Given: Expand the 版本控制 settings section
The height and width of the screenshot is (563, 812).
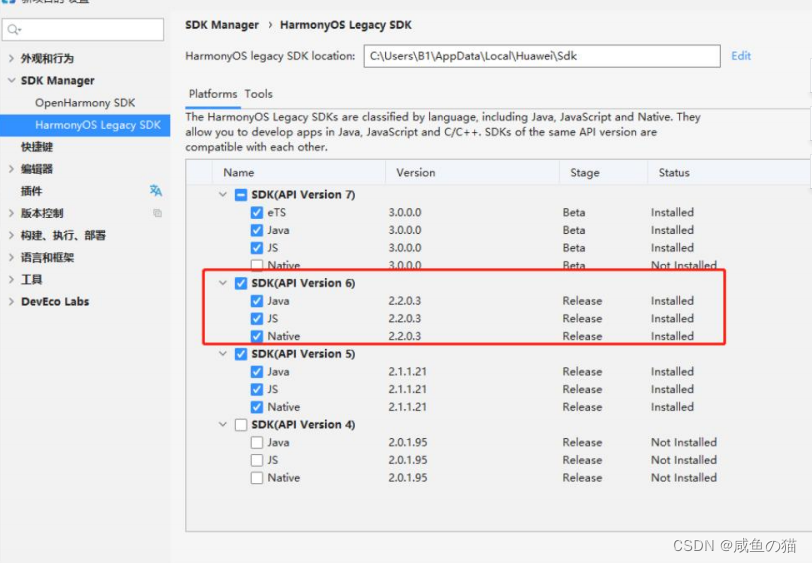Looking at the screenshot, I should (x=11, y=213).
